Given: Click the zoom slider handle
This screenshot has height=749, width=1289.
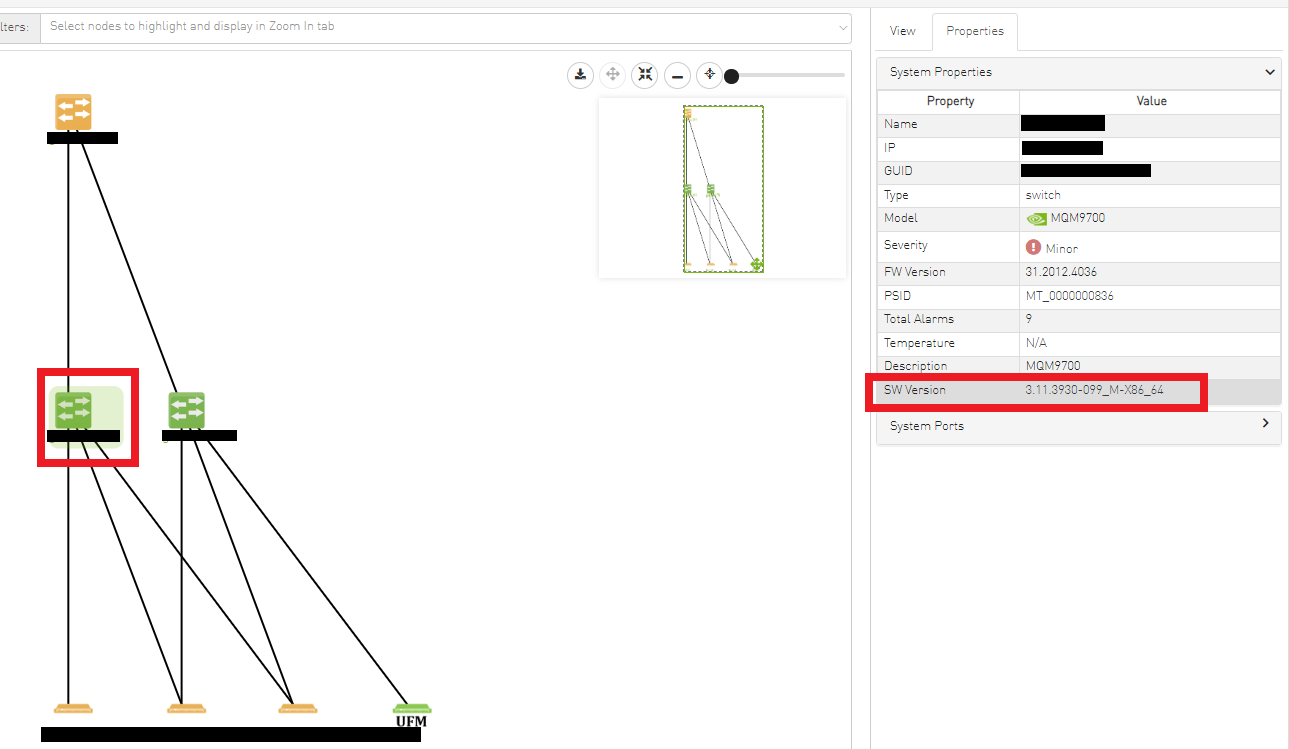Looking at the screenshot, I should (731, 76).
